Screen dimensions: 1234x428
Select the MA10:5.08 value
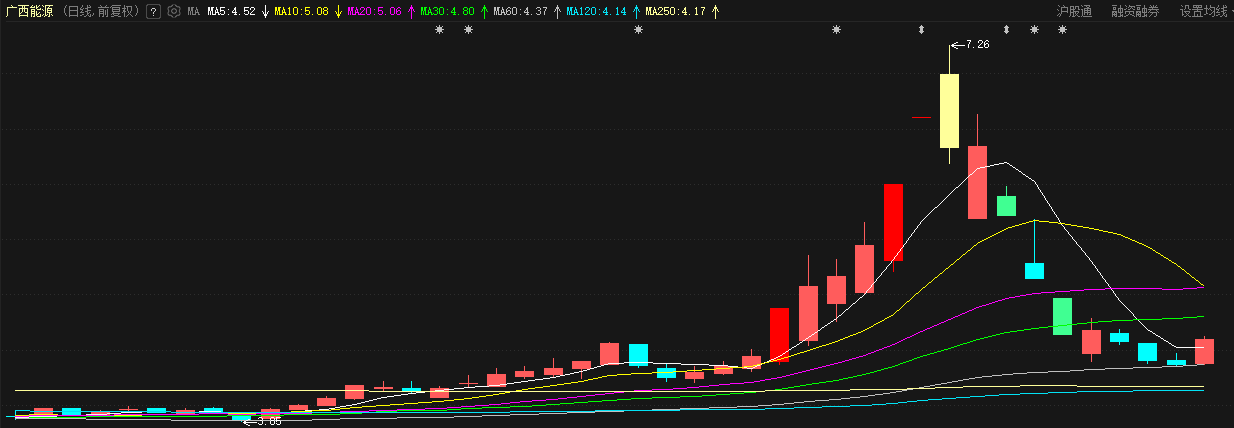click(x=302, y=12)
